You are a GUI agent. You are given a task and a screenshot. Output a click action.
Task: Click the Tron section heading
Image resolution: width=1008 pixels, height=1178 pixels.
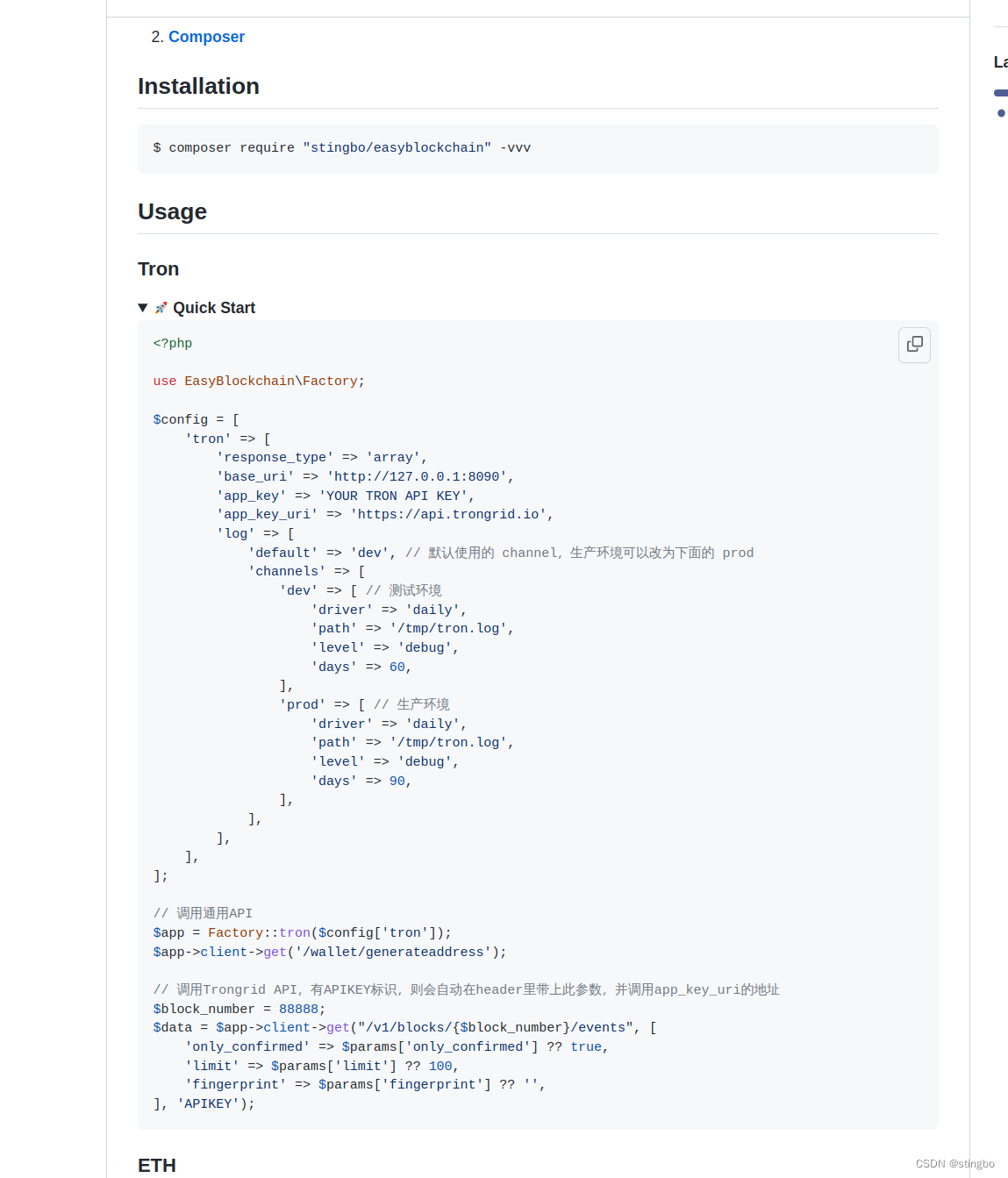pos(158,268)
